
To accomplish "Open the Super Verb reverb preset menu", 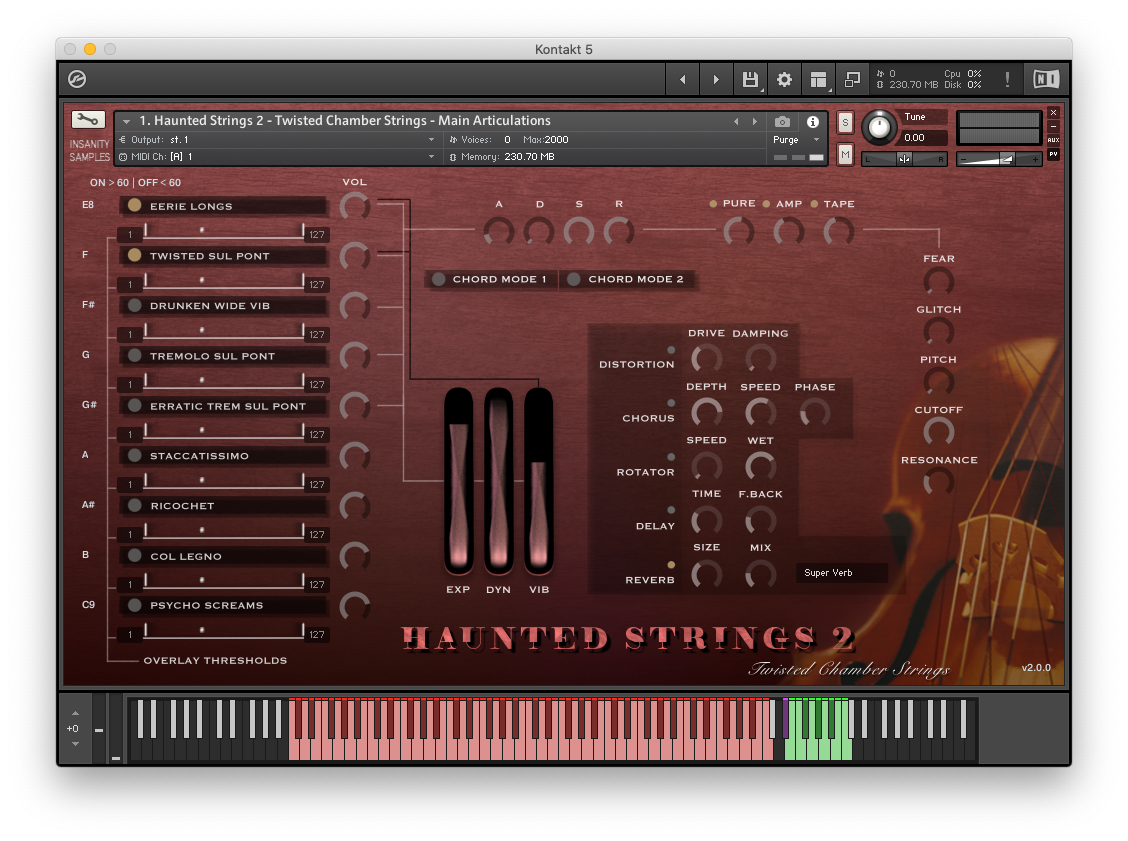I will tap(842, 573).
